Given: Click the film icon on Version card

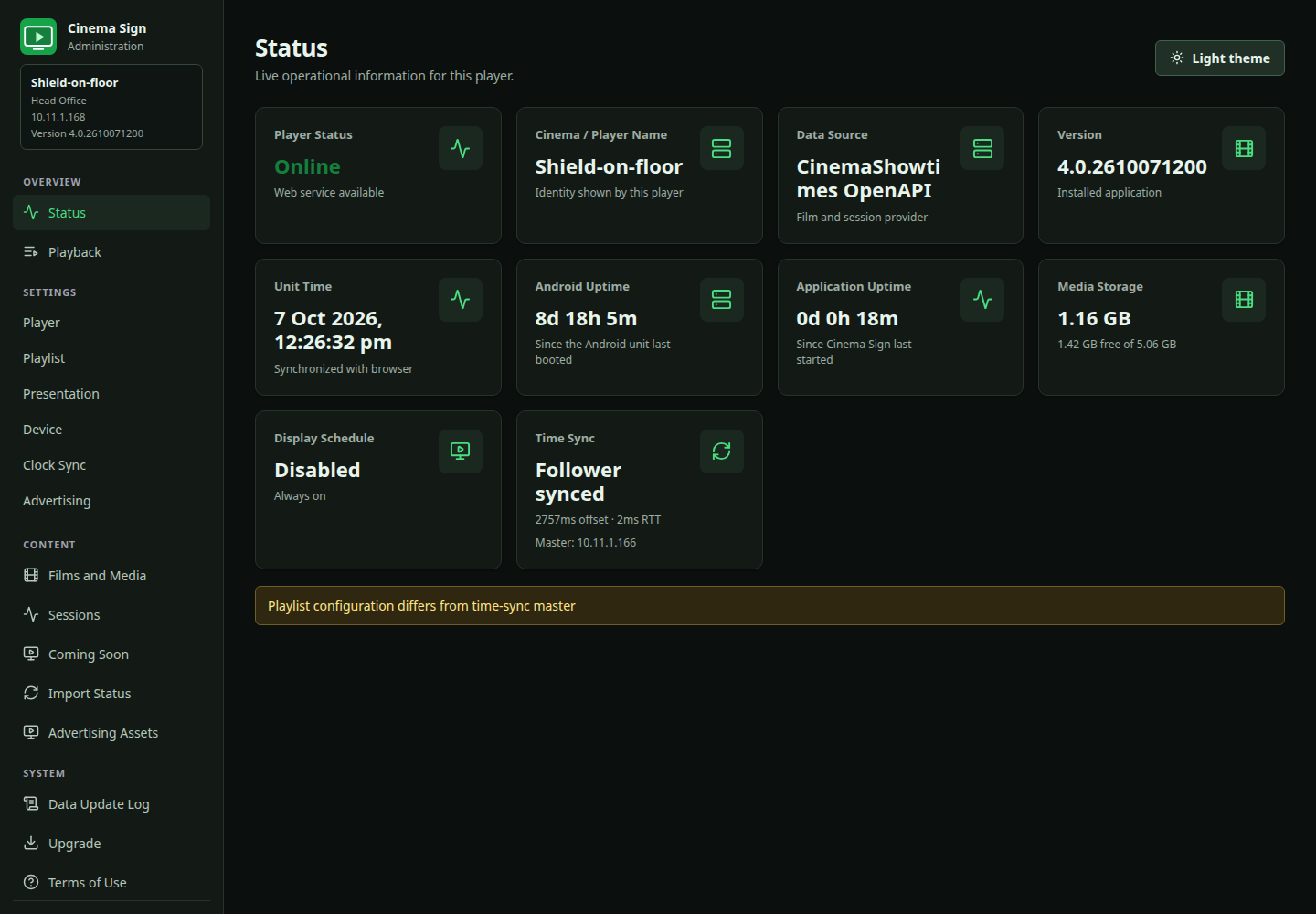Looking at the screenshot, I should 1244,148.
